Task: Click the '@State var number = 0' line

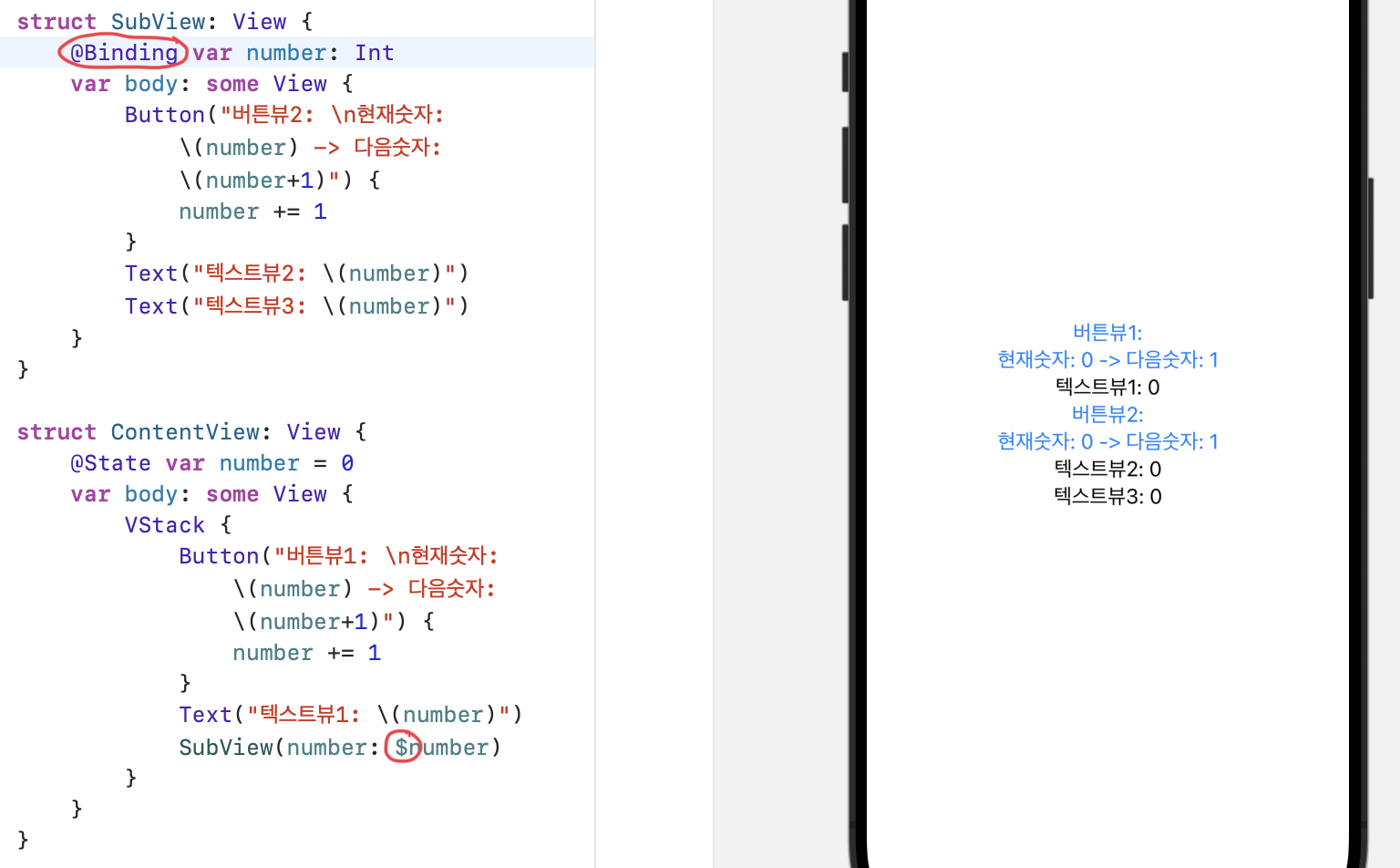Action: click(212, 463)
